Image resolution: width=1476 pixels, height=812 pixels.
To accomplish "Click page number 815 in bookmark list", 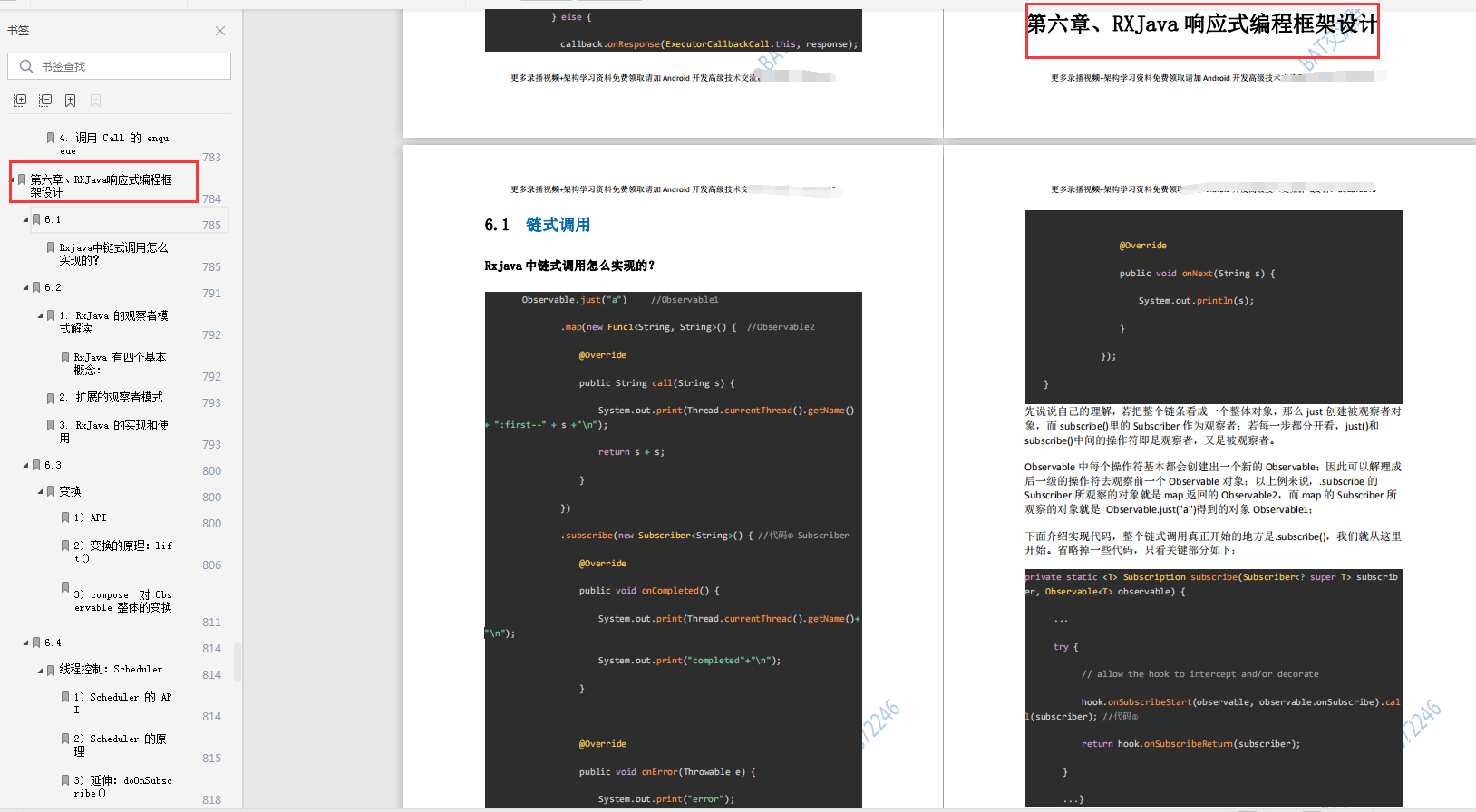I will click(211, 759).
